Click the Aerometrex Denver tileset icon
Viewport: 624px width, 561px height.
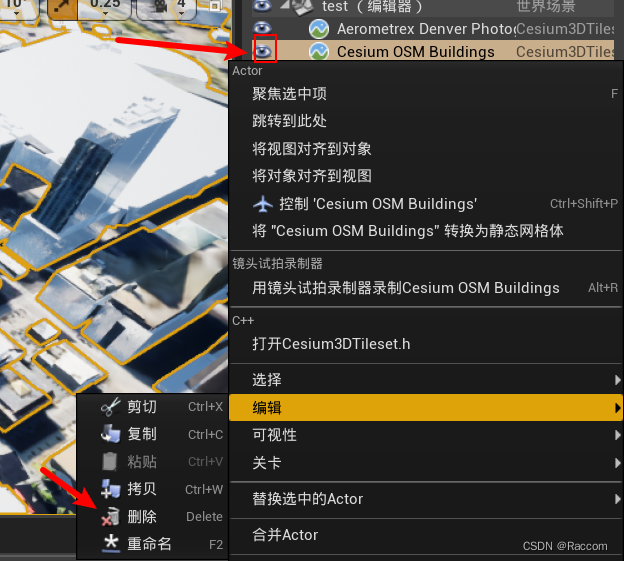(x=319, y=29)
